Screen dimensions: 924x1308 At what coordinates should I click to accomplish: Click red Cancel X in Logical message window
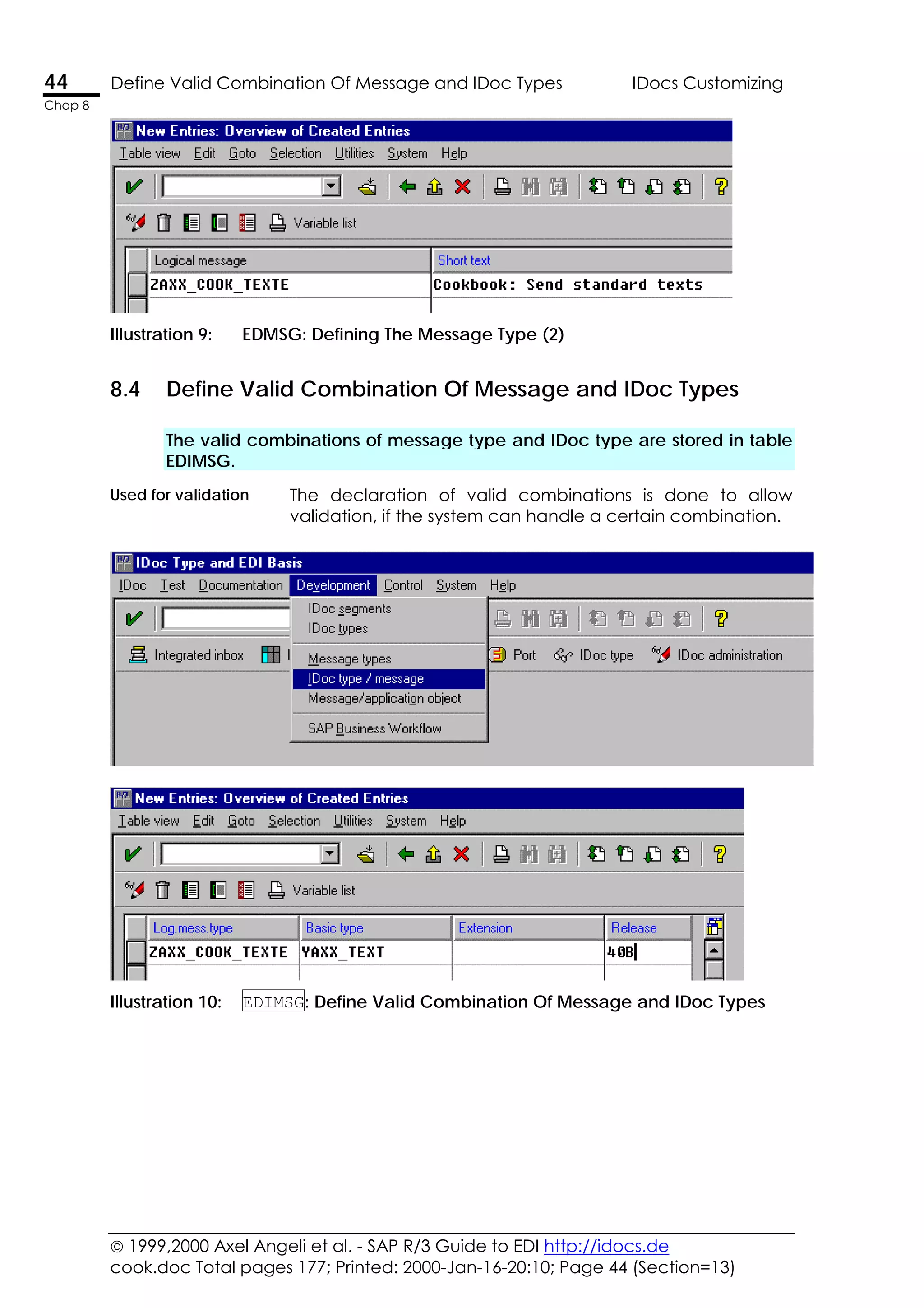462,186
